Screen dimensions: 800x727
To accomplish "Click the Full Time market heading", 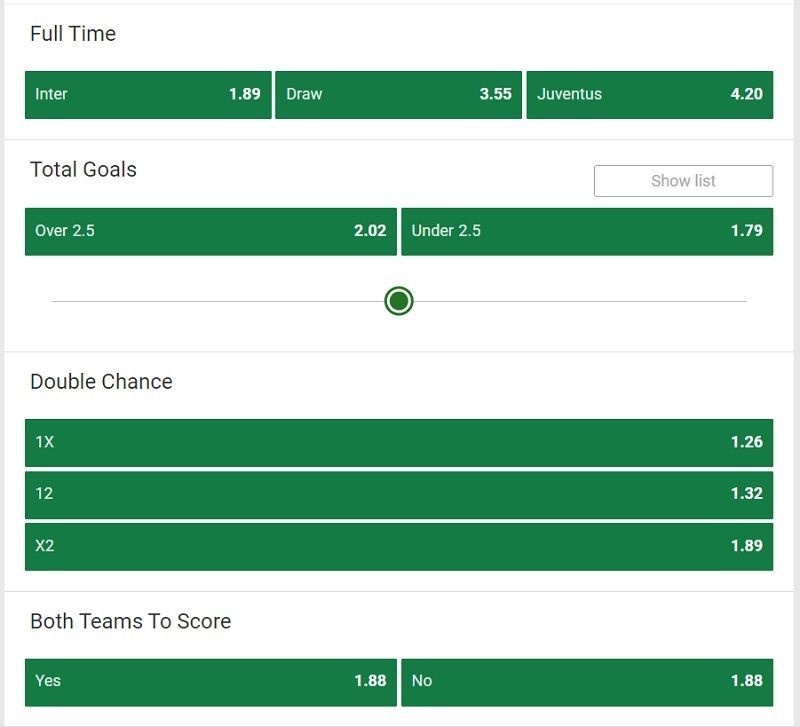I will [x=73, y=34].
